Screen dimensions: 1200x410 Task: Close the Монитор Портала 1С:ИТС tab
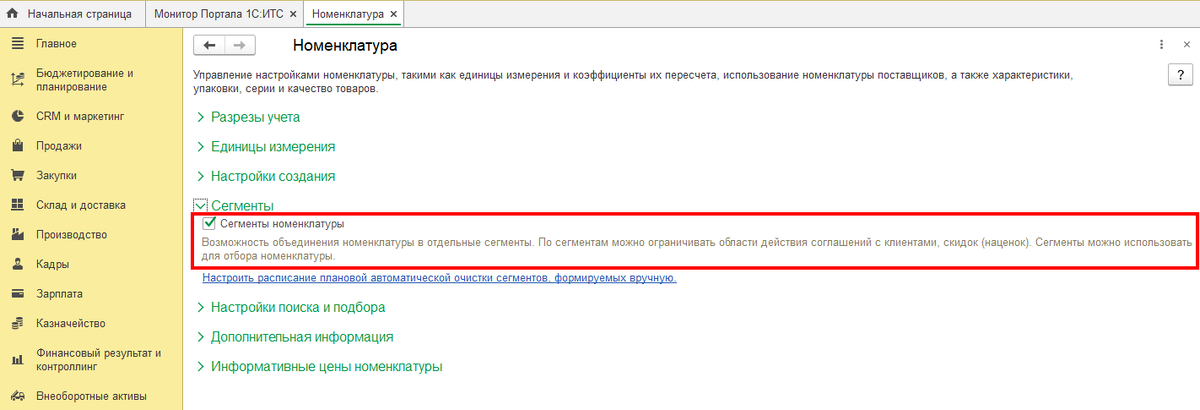(295, 15)
